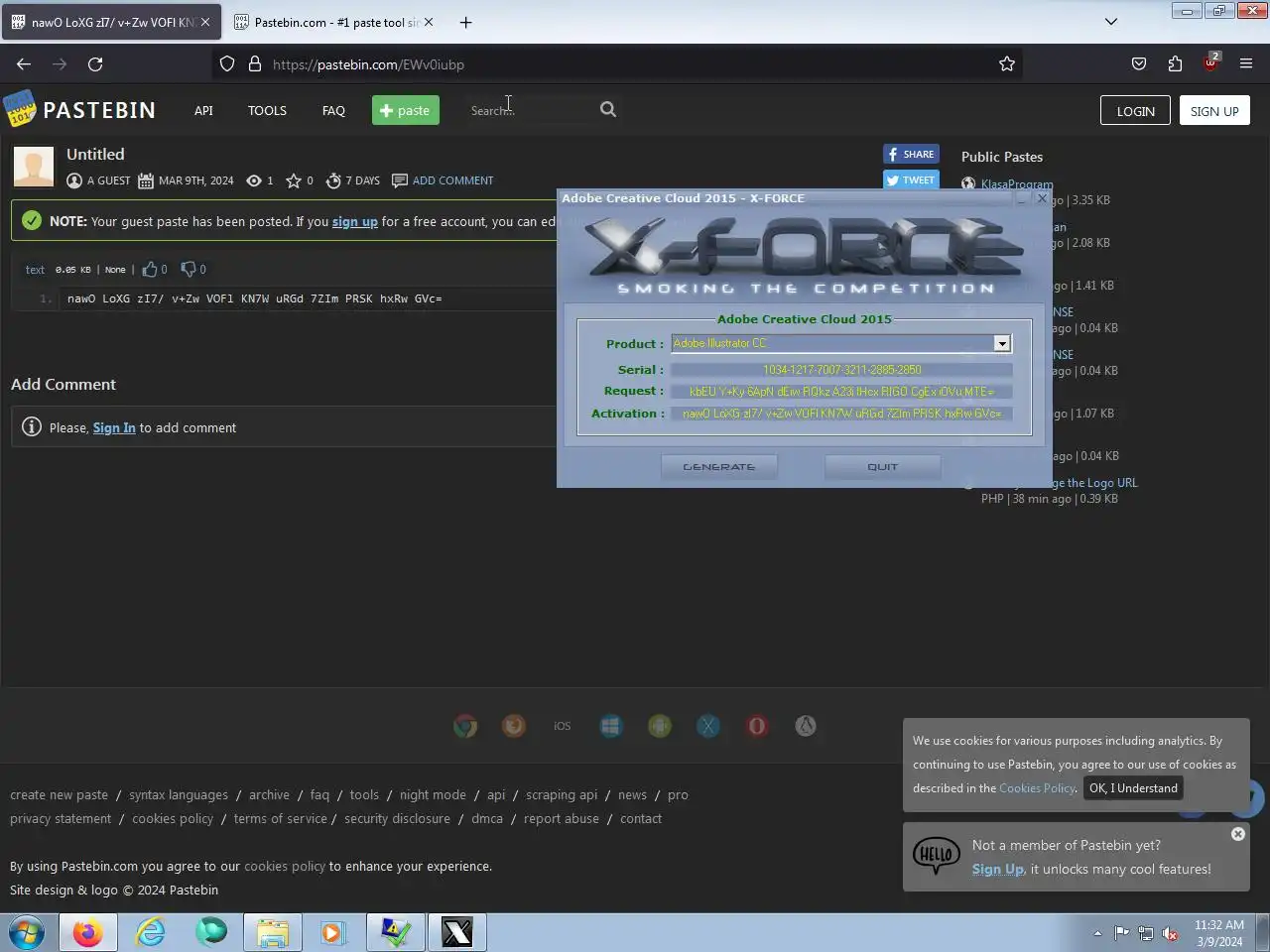The height and width of the screenshot is (952, 1270).
Task: Open the API menu item
Action: pos(203,110)
